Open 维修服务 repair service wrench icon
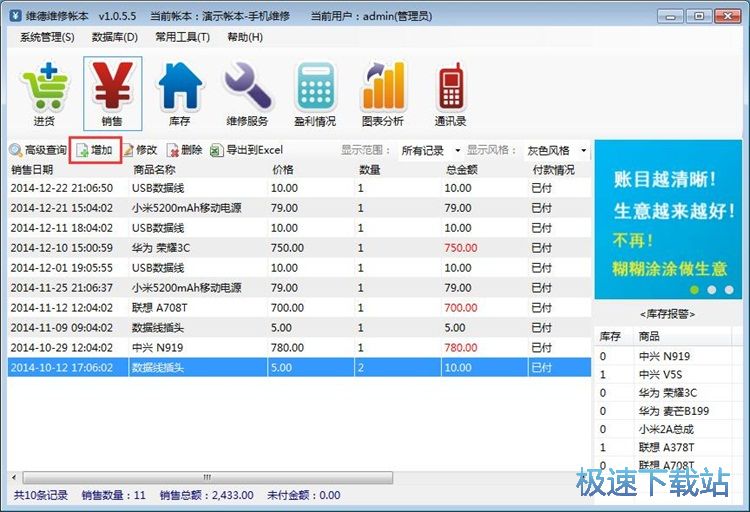This screenshot has height=512, width=750. click(247, 93)
